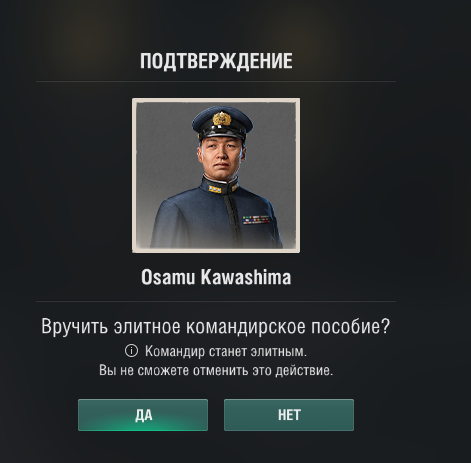Confirm the action with the ДА button
This screenshot has height=463, width=471.
(x=143, y=415)
